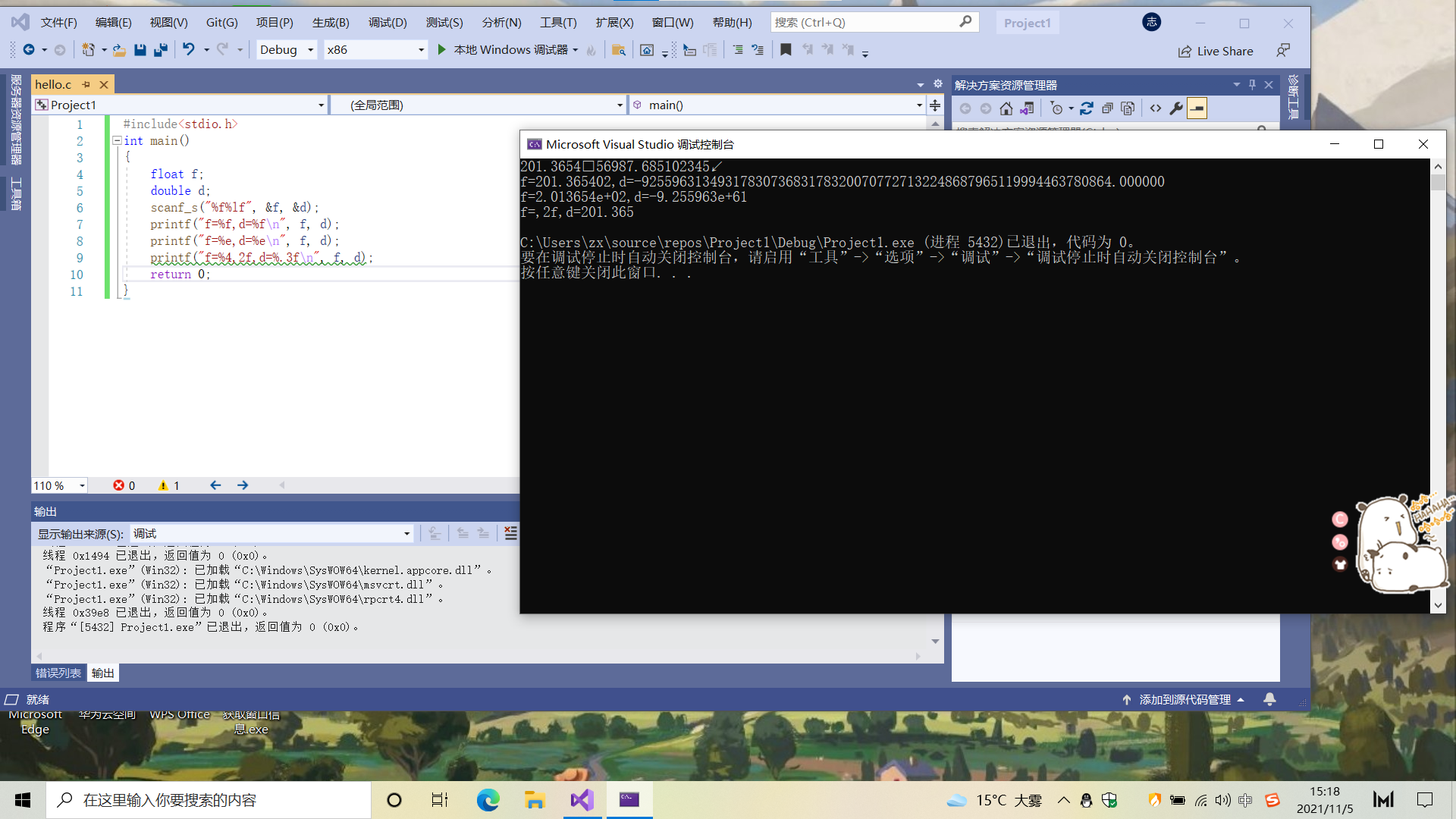This screenshot has height=819, width=1456.
Task: Toggle auto-hide pin on Solution Explorer panel
Action: [1252, 84]
